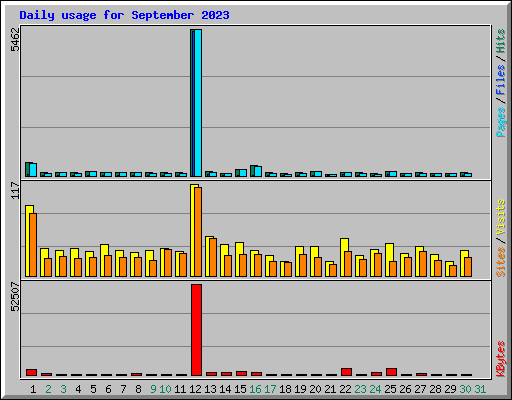This screenshot has height=400, width=512.
Task: Select day 25 on the x-axis
Action: 390,389
